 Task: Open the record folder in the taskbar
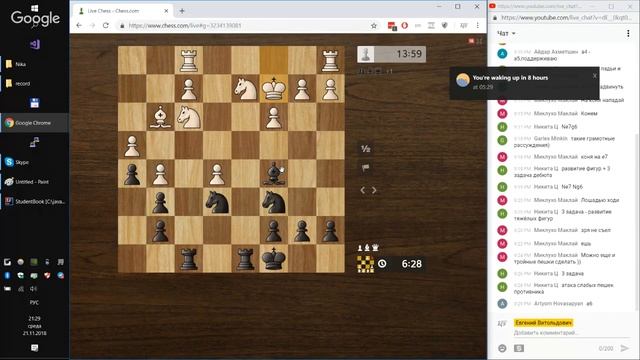pos(35,84)
